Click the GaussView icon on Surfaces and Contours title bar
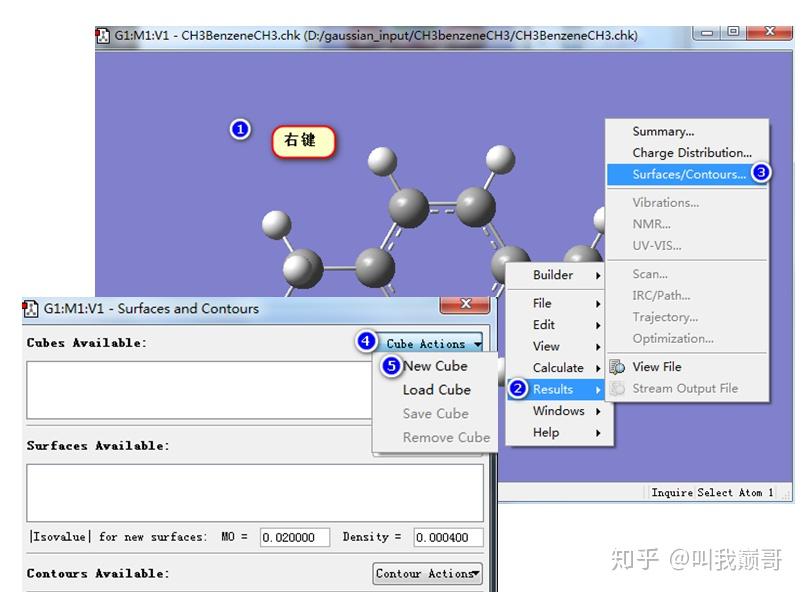 pos(29,309)
